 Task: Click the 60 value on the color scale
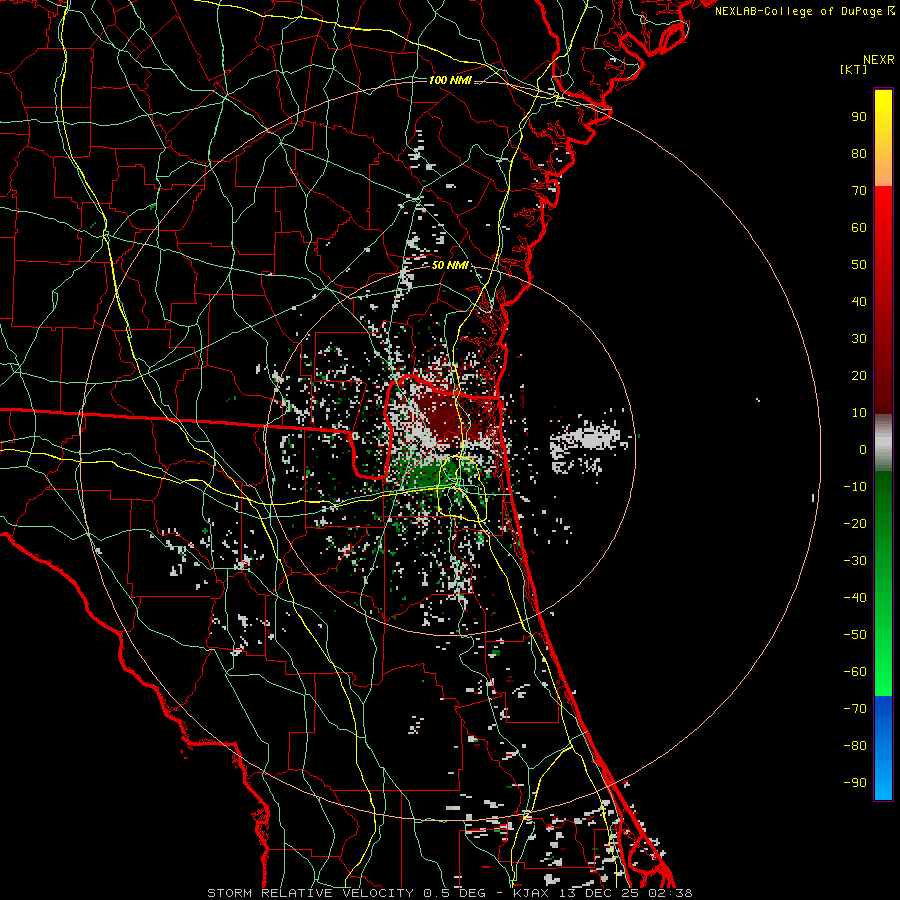click(x=859, y=227)
